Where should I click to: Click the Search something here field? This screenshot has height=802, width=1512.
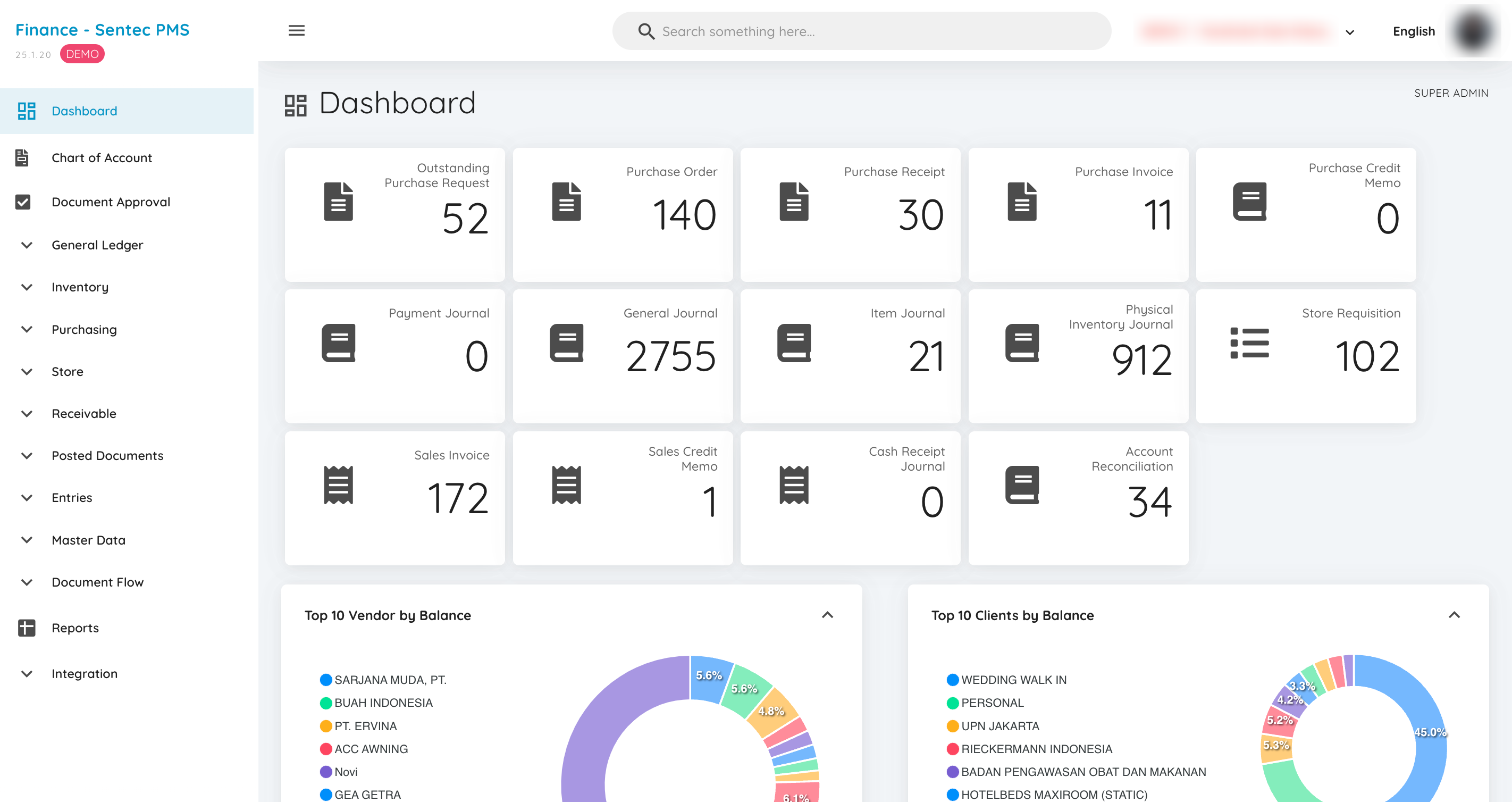[x=861, y=31]
